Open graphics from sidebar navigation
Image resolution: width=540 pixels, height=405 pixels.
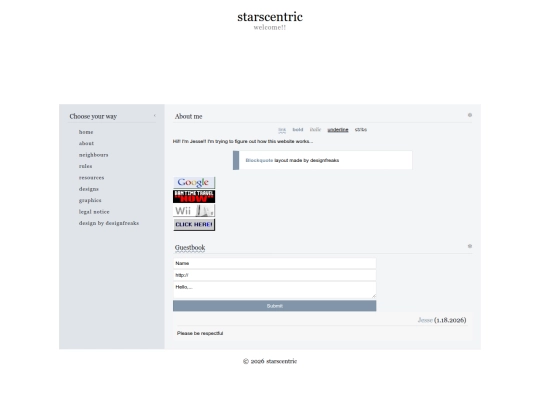(x=90, y=200)
